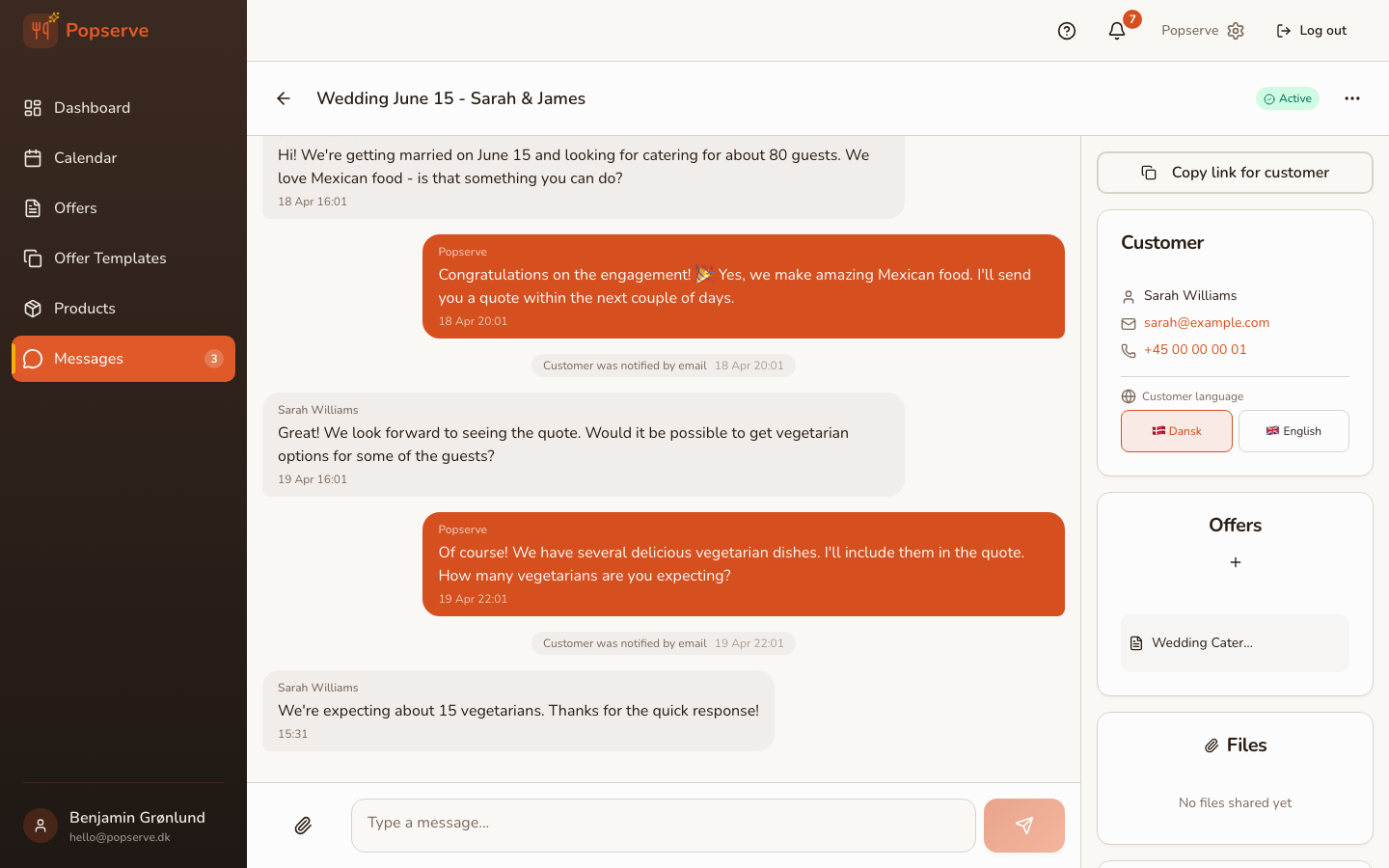Open the Wedding Cater offer
1389x868 pixels.
click(x=1235, y=642)
